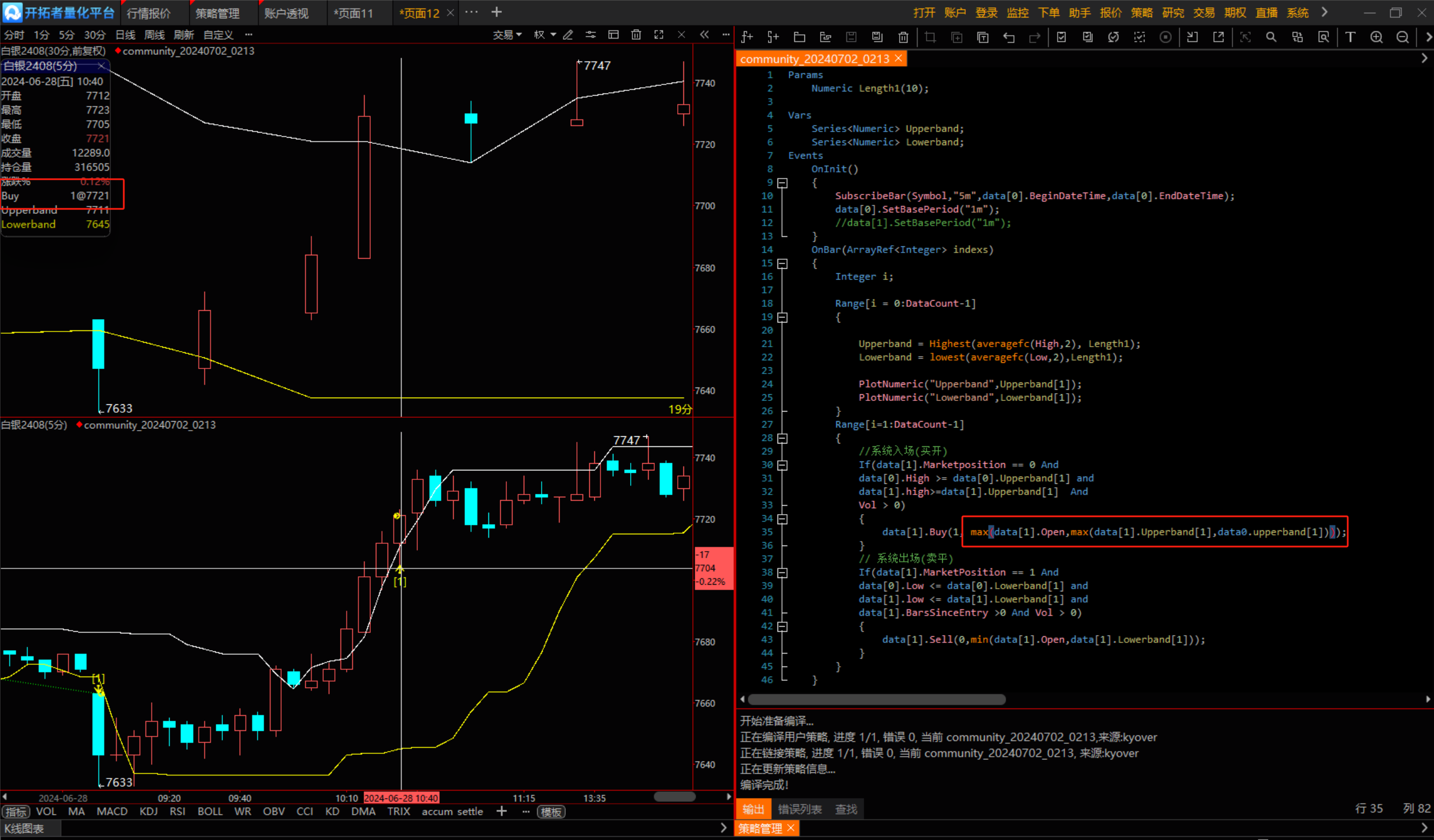Toggle the BOLL indicator

pos(209,811)
